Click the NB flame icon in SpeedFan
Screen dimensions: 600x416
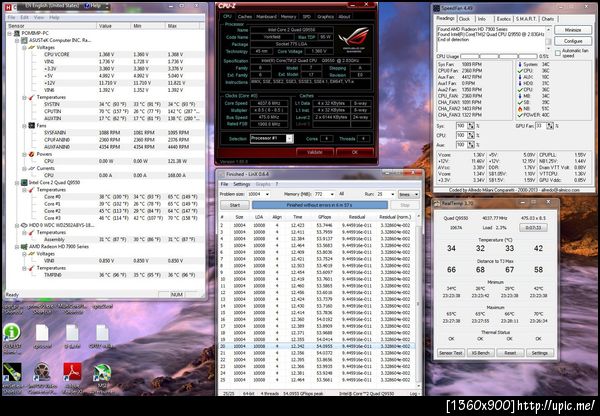click(x=520, y=109)
